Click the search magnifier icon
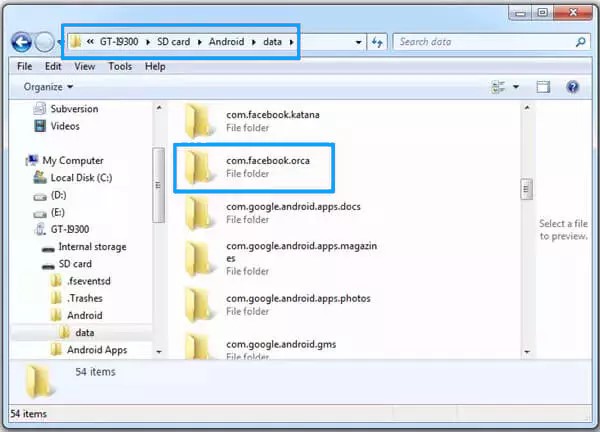 point(580,43)
